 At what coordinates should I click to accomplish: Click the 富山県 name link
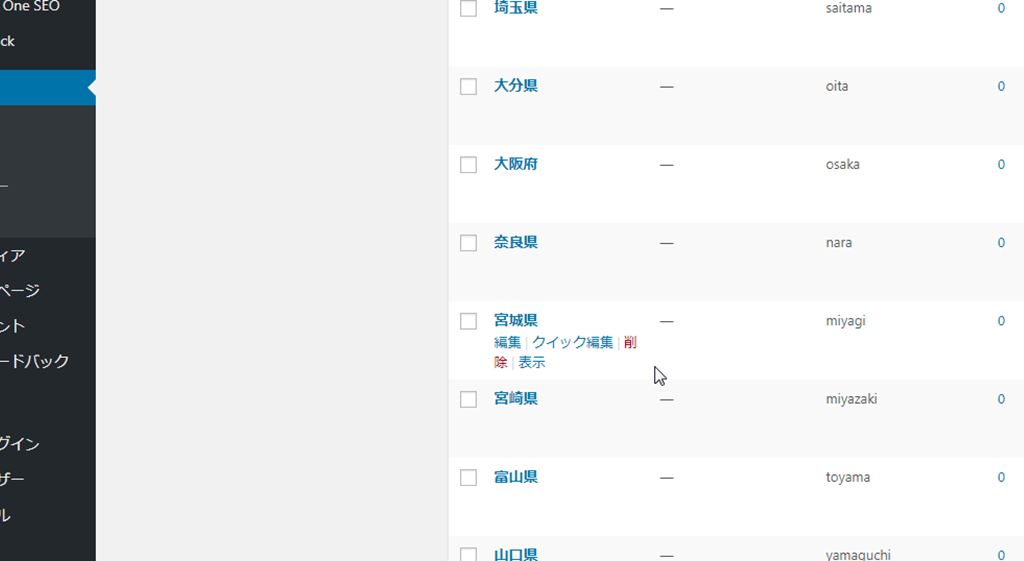[516, 477]
